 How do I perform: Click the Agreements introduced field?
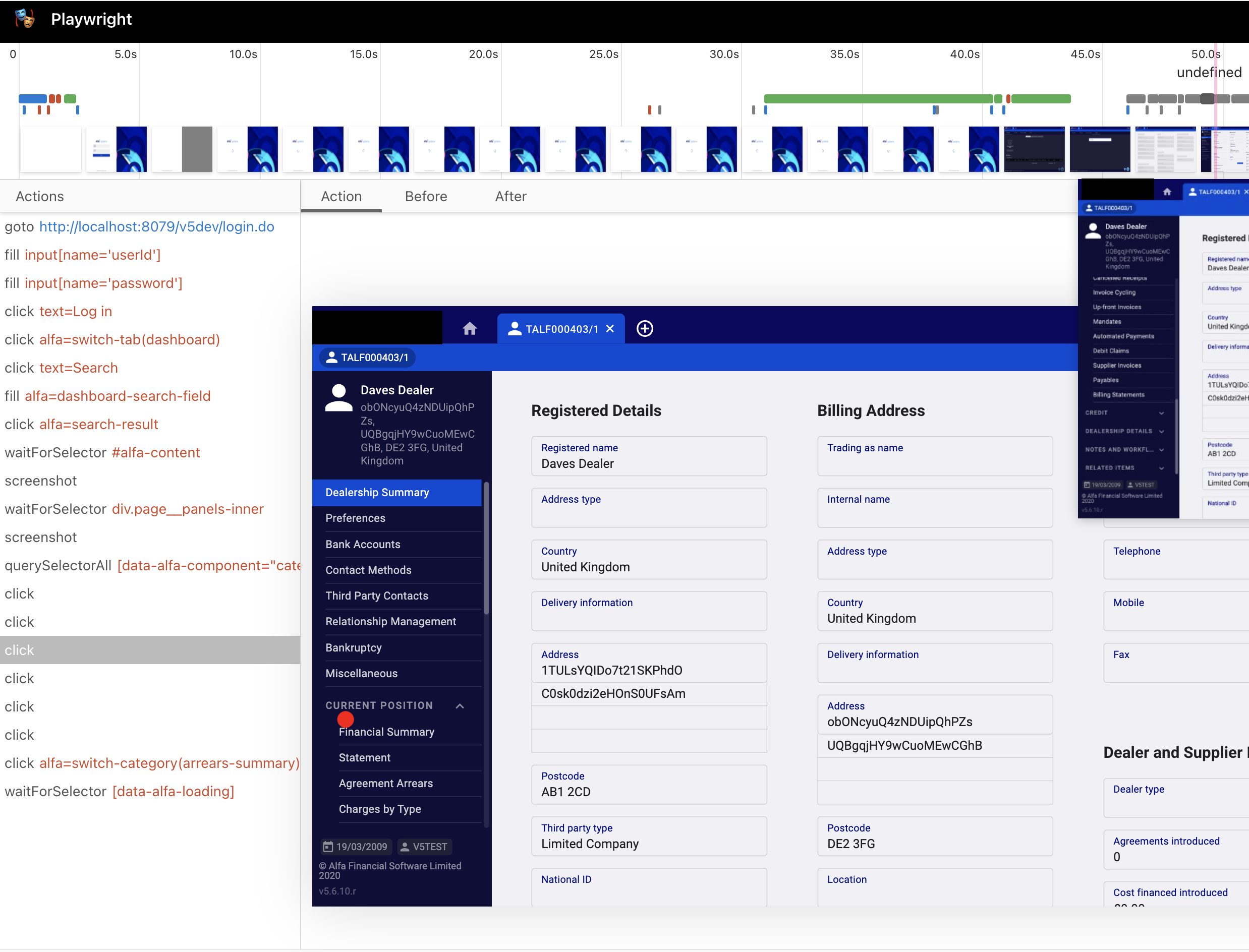click(1176, 850)
